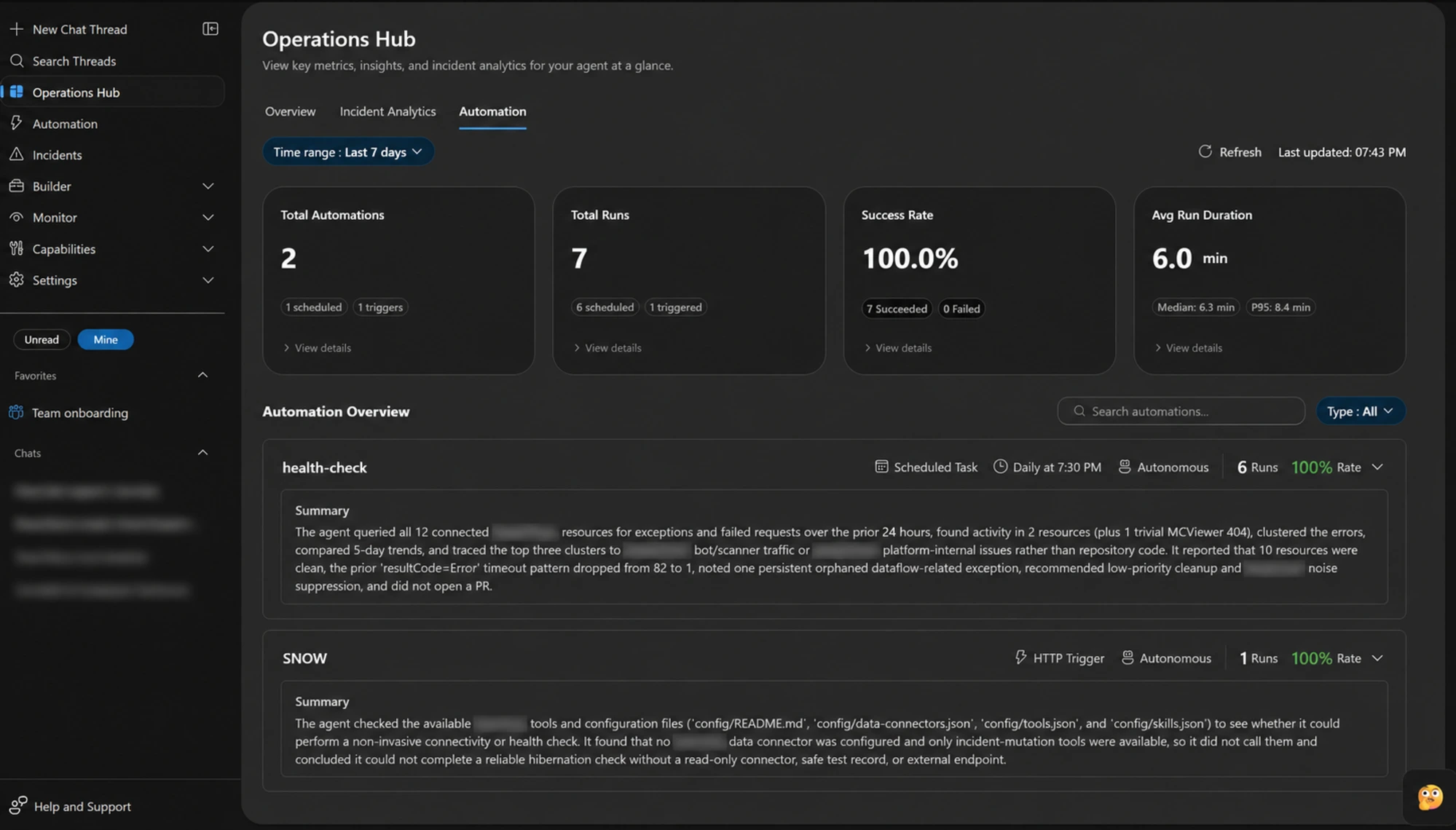View details on the Avg Run Duration card

1188,347
